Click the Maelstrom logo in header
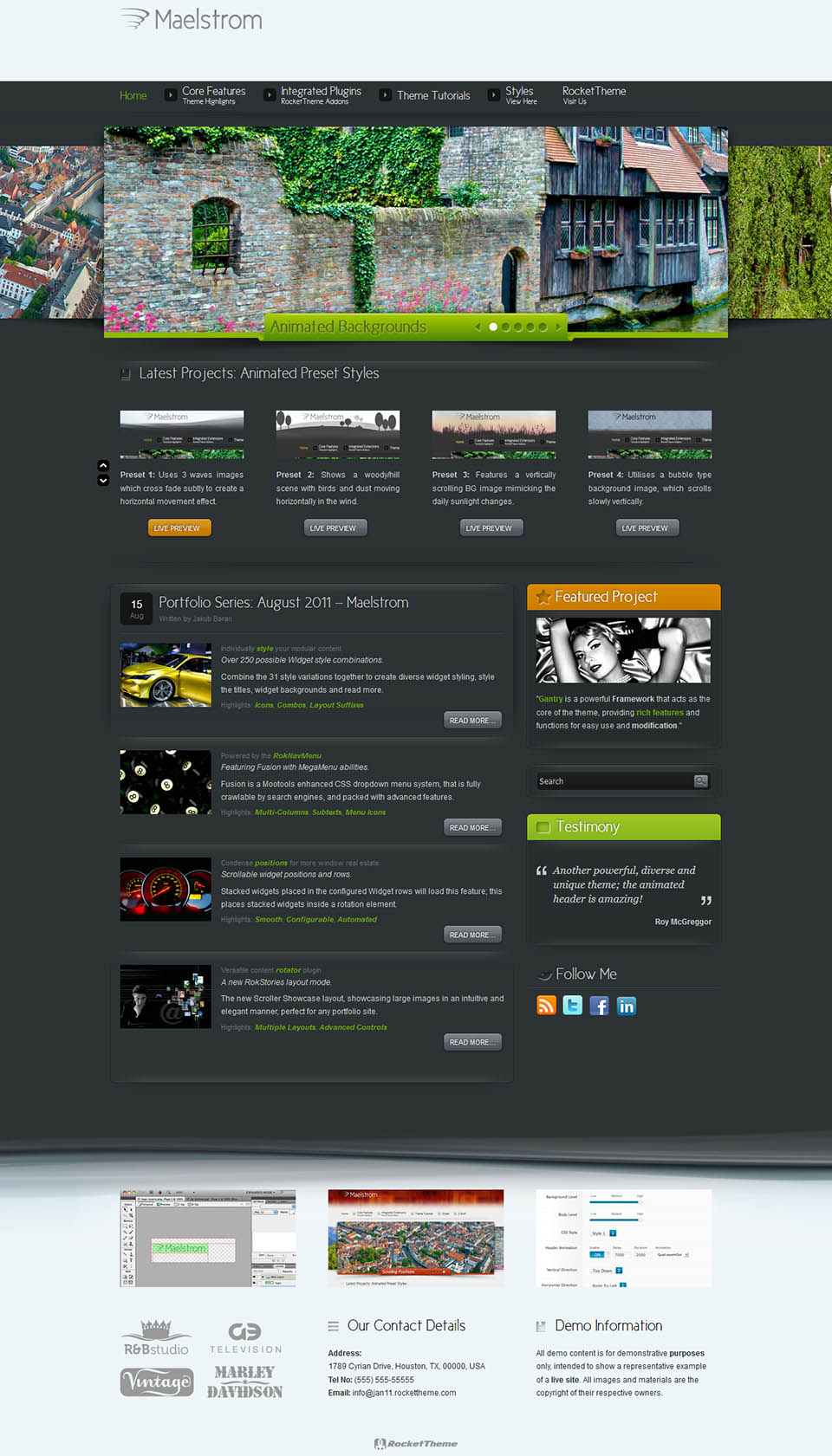This screenshot has height=1456, width=832. point(192,20)
